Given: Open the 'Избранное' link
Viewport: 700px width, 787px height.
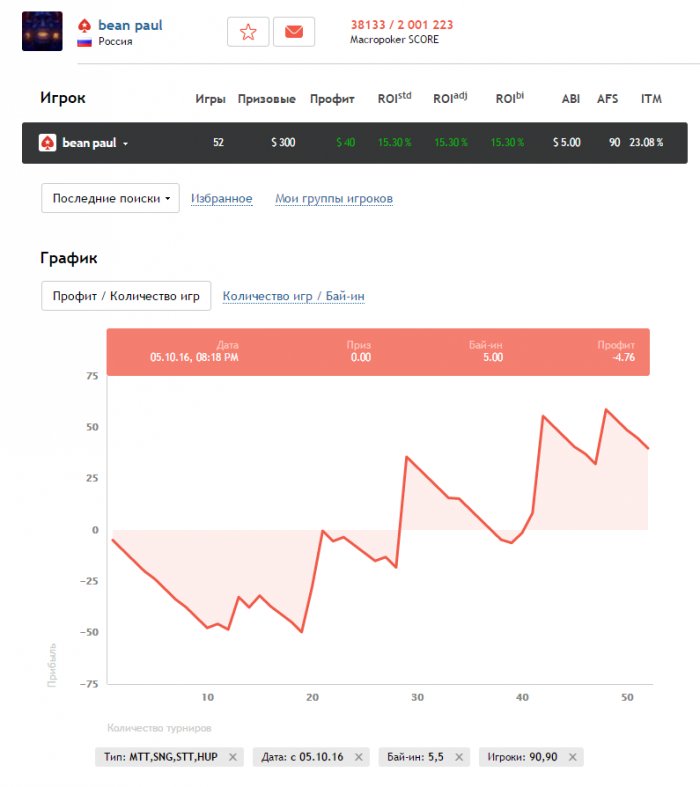Looking at the screenshot, I should 221,199.
